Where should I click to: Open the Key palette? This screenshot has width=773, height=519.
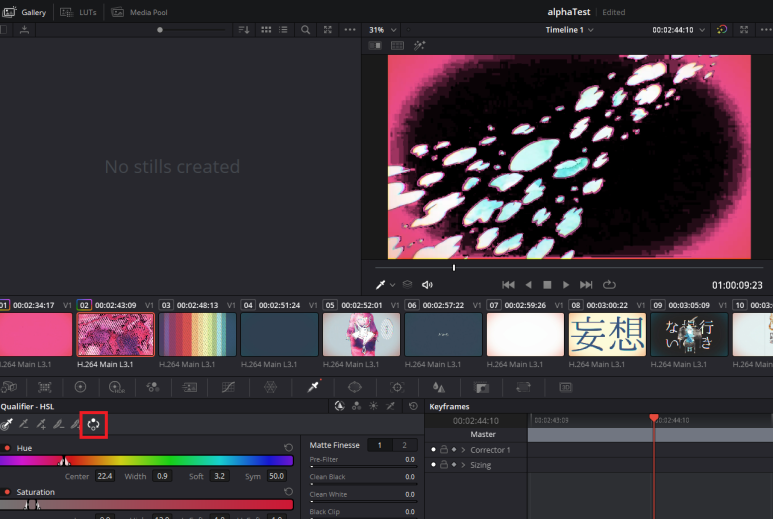482,387
